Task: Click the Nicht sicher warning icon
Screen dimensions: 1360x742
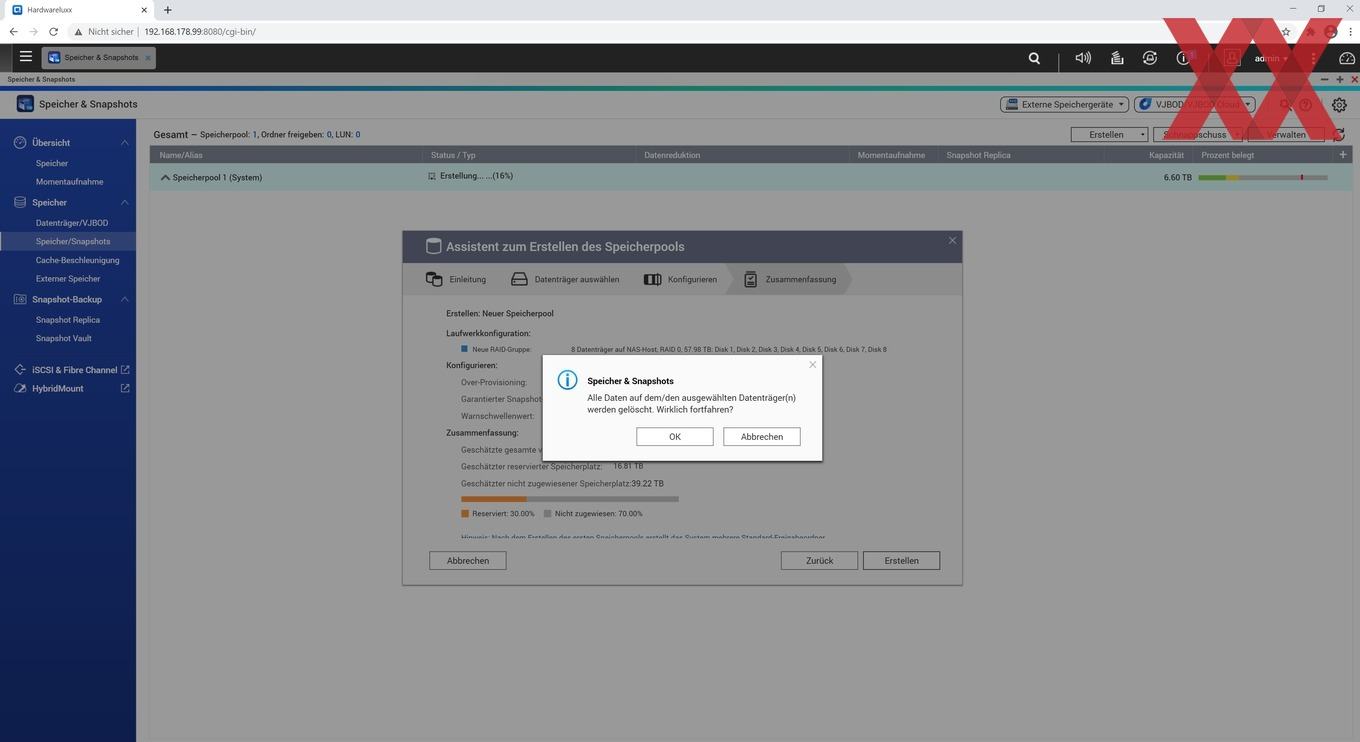Action: (78, 32)
